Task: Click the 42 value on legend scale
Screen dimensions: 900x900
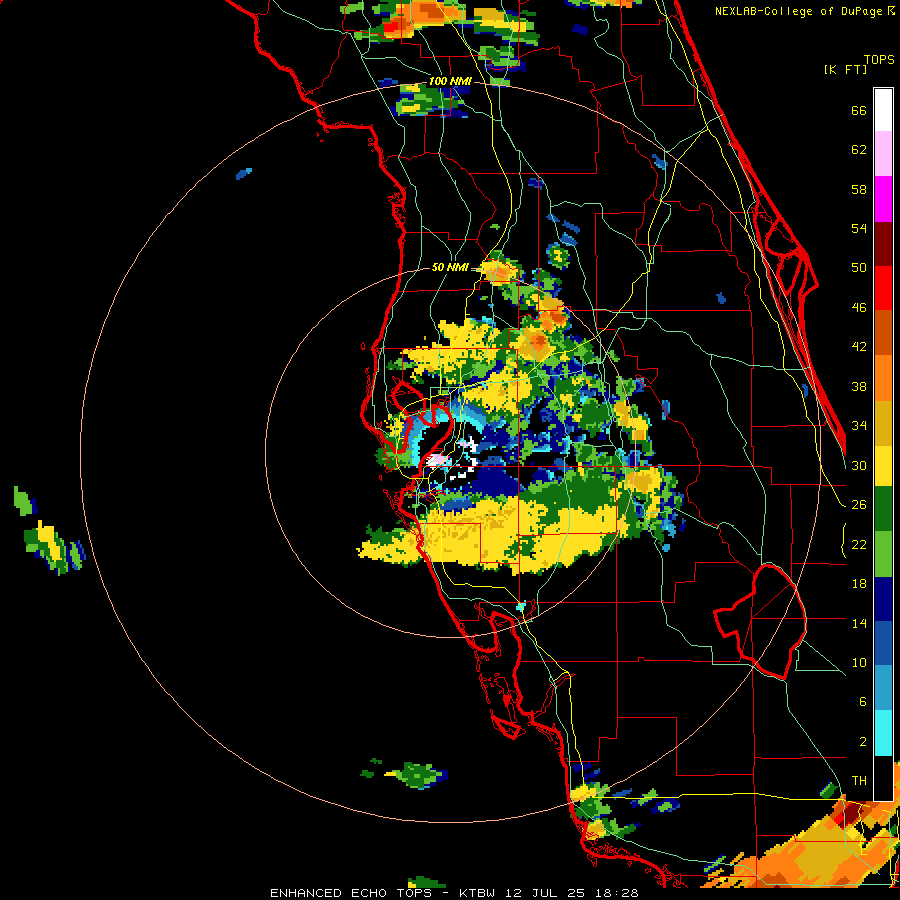Action: pos(859,346)
